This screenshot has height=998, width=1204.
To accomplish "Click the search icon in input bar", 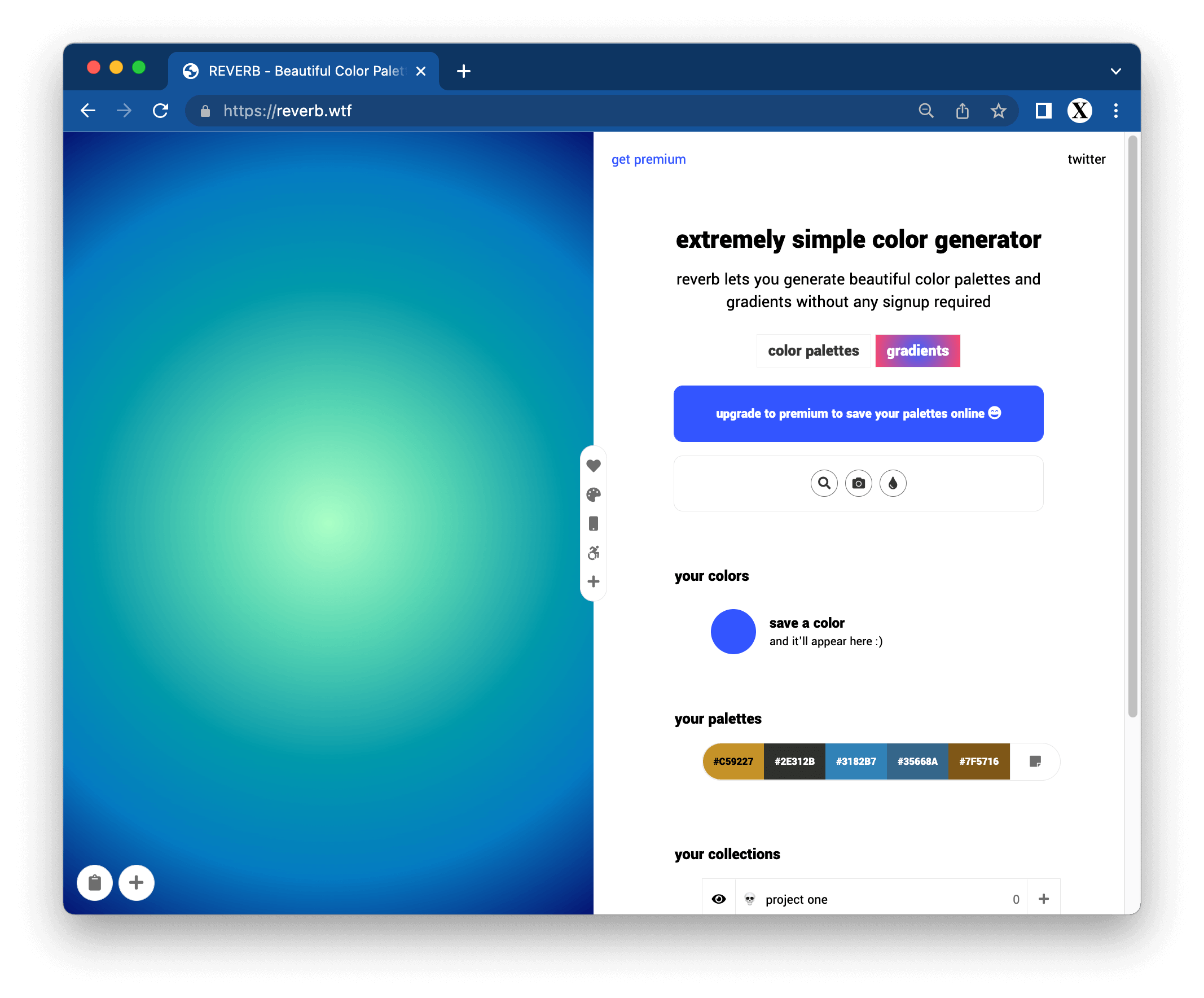I will pyautogui.click(x=824, y=484).
